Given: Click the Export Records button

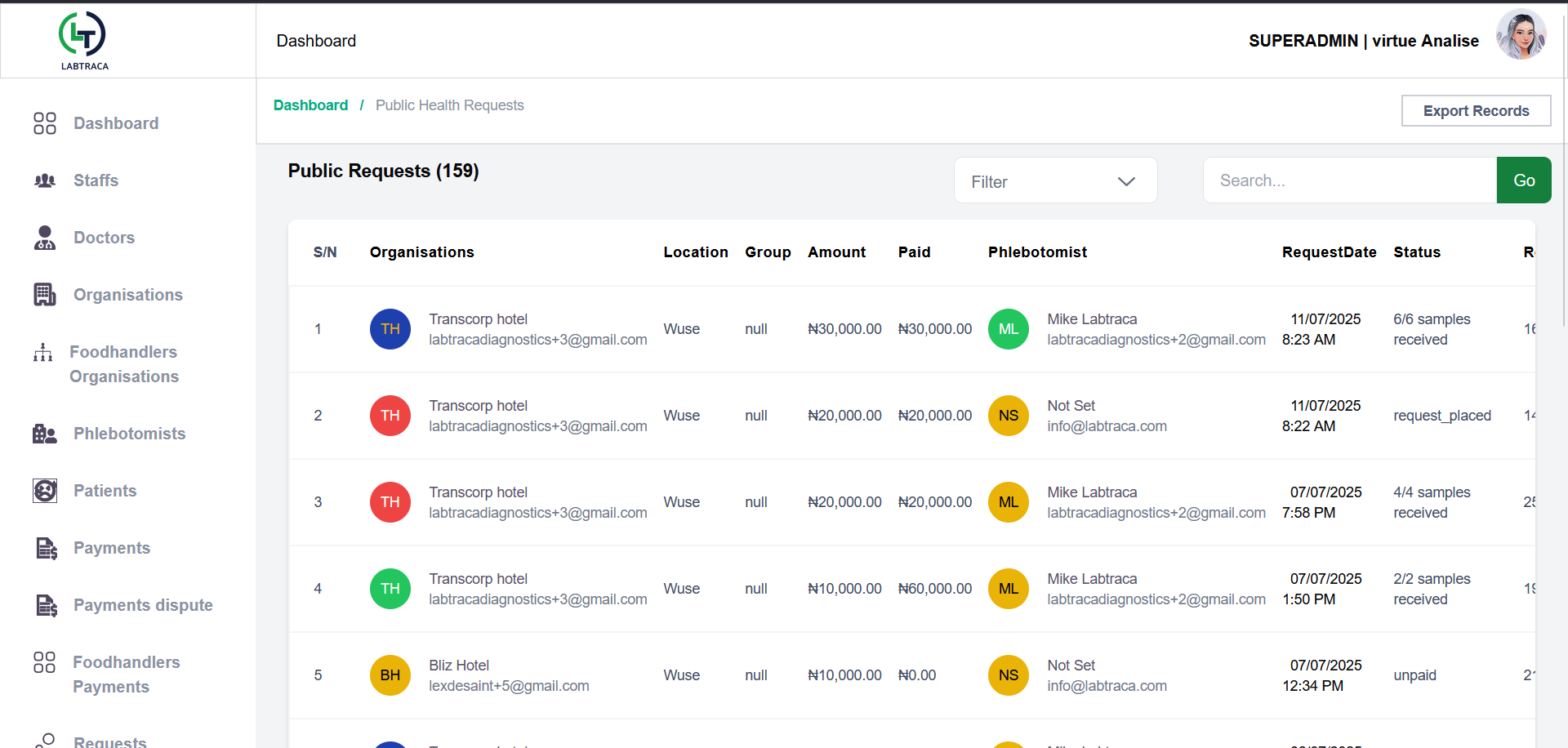Looking at the screenshot, I should coord(1476,110).
